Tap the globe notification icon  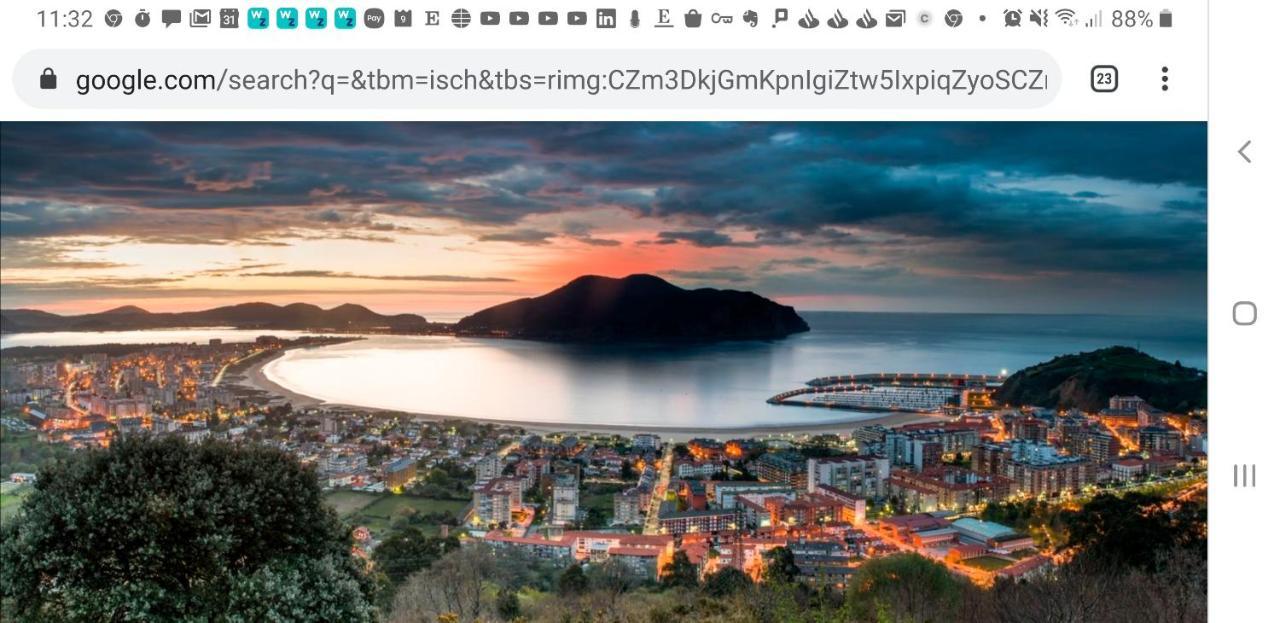[461, 19]
